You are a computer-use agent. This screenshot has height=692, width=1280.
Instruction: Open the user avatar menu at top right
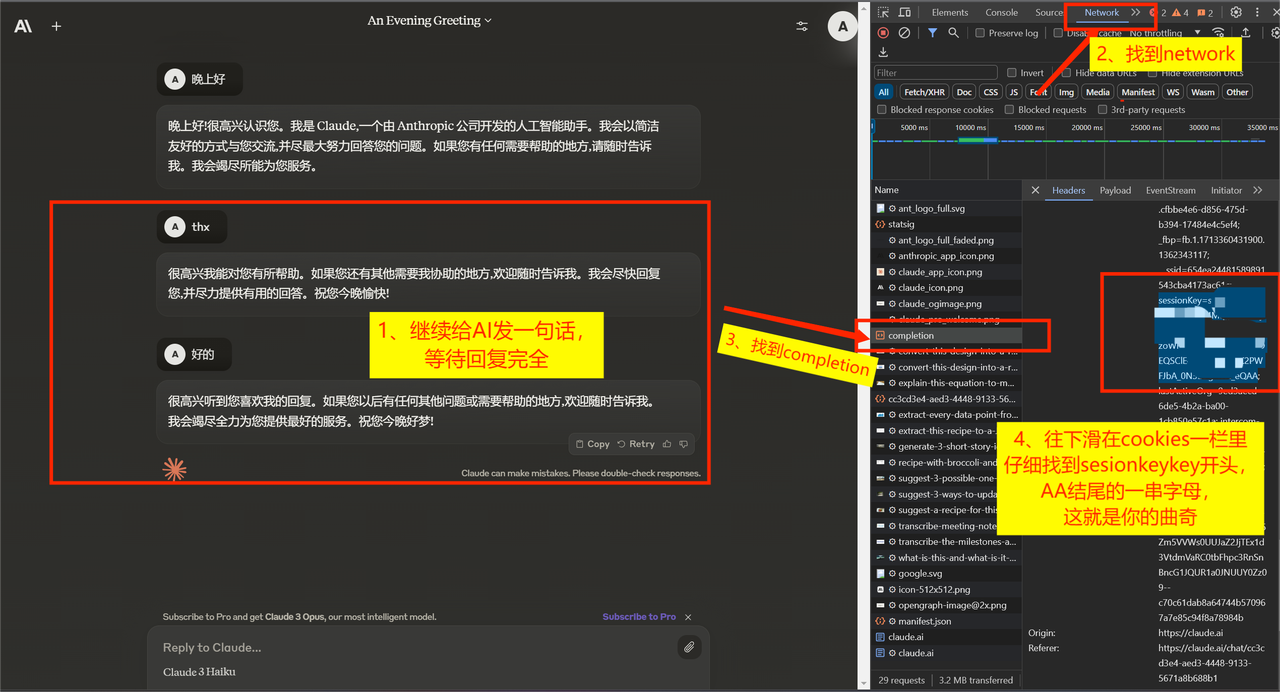click(x=843, y=27)
